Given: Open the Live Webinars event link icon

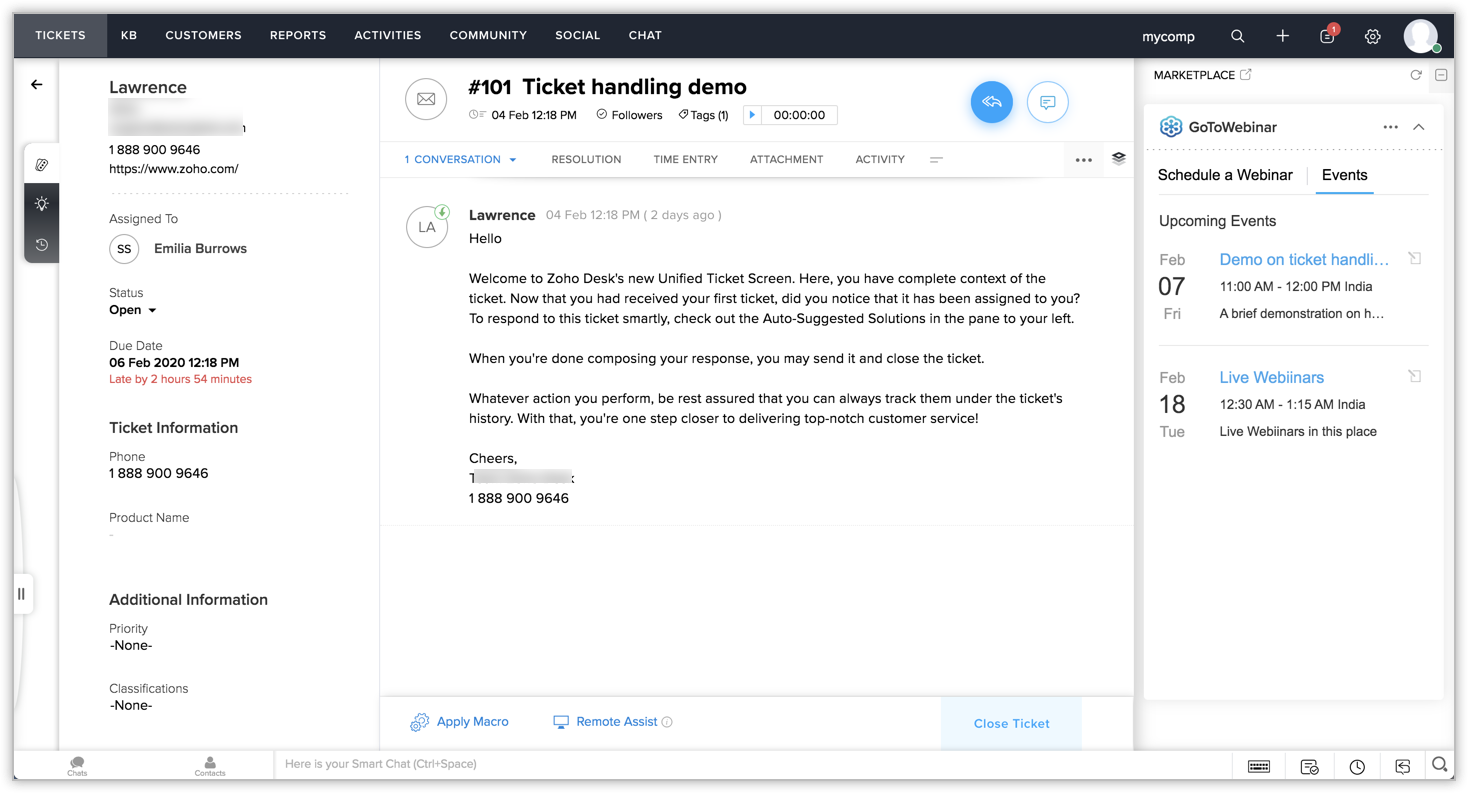Looking at the screenshot, I should click(x=1415, y=377).
